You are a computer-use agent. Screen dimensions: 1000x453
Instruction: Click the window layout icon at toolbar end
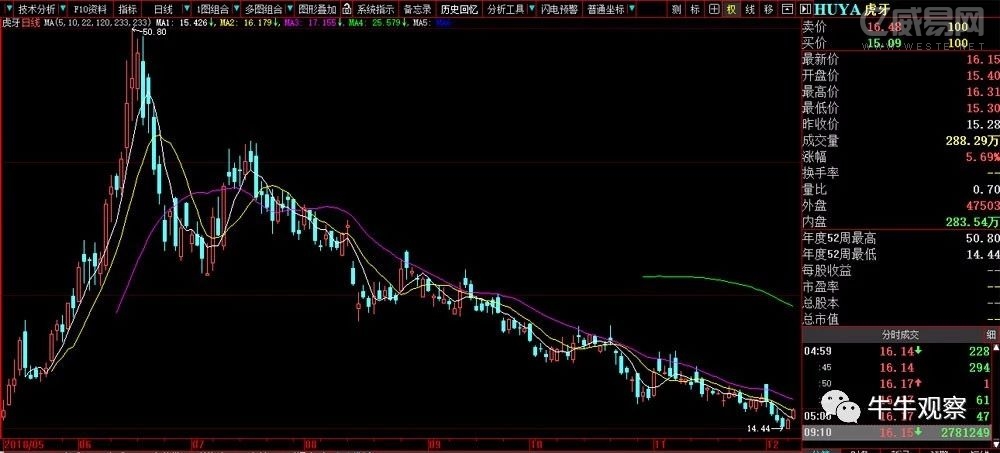785,9
